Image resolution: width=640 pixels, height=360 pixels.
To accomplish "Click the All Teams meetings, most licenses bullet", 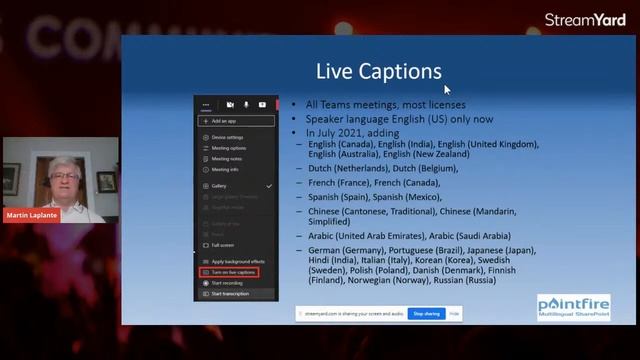I will click(386, 105).
